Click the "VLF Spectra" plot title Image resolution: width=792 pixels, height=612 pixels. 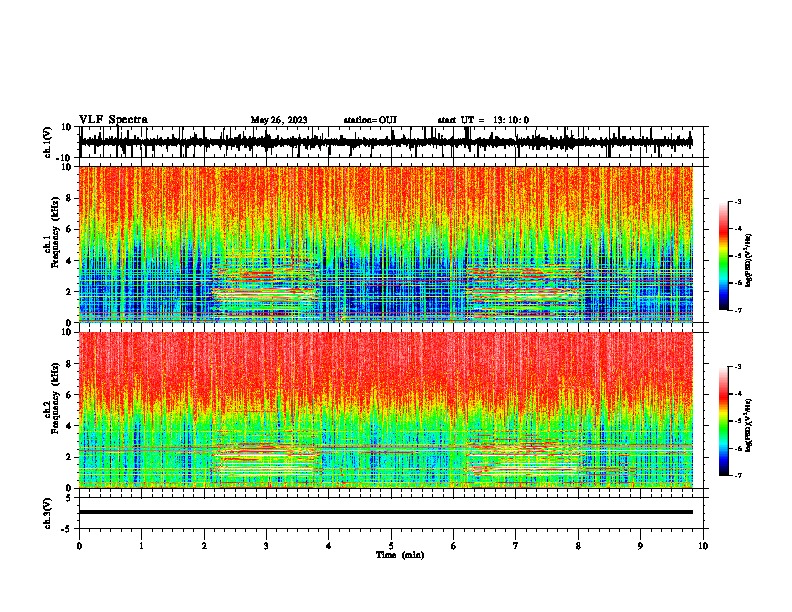click(113, 120)
